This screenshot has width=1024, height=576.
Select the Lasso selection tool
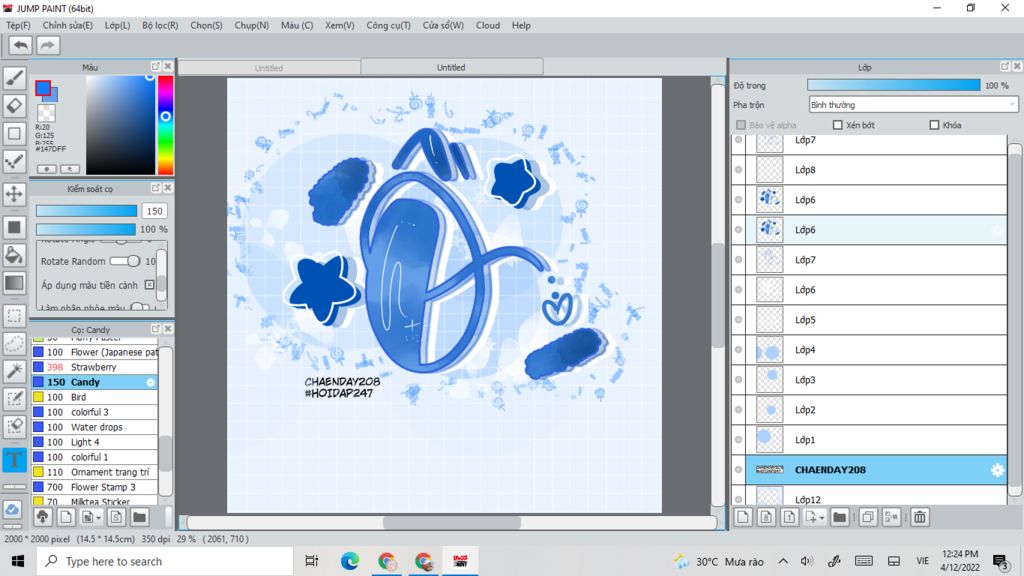(x=14, y=344)
